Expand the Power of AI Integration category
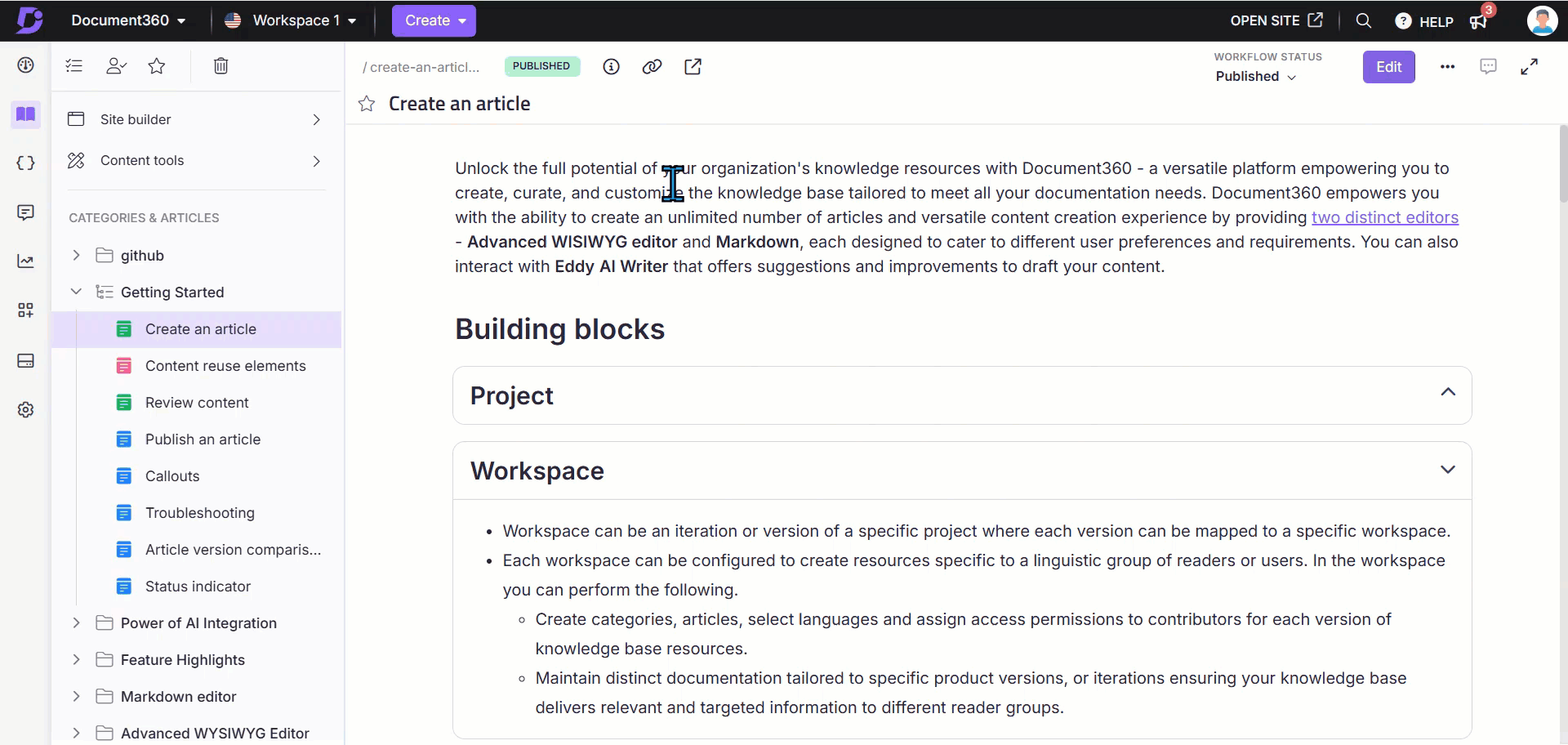The image size is (1568, 745). (x=76, y=622)
